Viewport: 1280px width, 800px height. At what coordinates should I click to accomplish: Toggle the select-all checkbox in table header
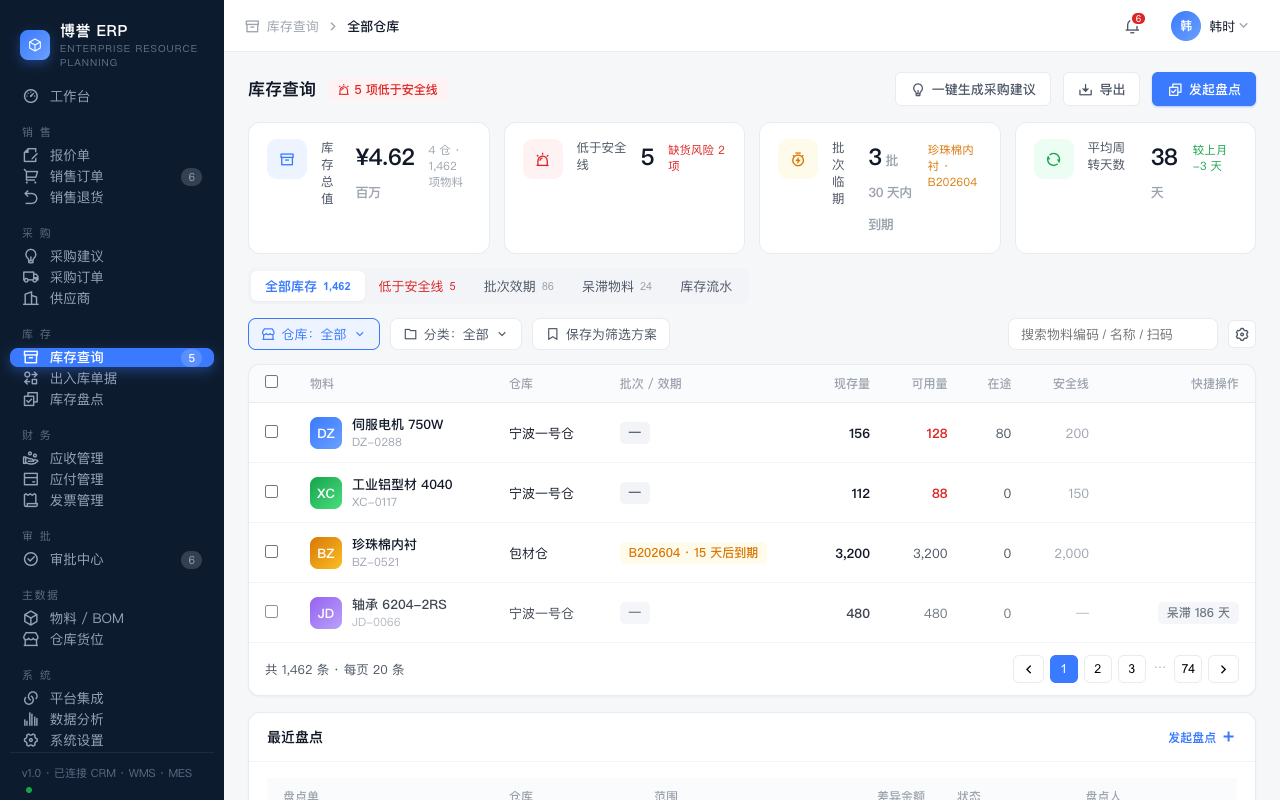[271, 381]
